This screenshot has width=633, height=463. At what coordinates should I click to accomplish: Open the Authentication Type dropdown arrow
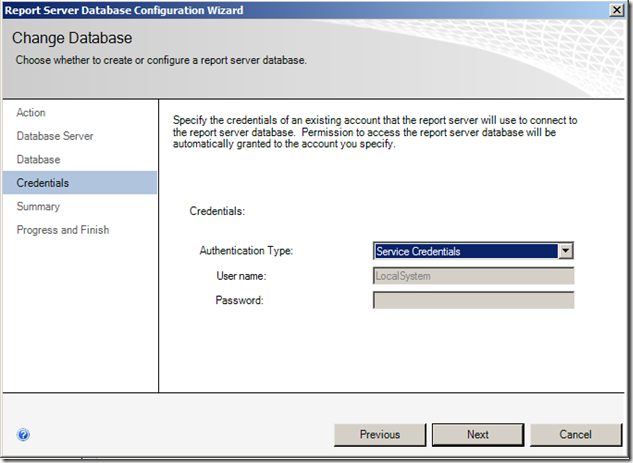[566, 251]
